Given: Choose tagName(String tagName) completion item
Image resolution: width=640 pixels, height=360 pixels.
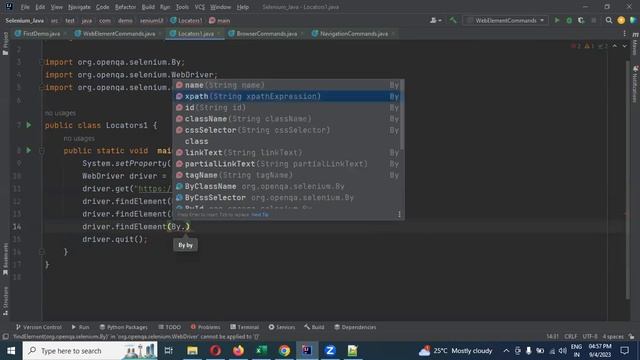Looking at the screenshot, I should tap(287, 175).
